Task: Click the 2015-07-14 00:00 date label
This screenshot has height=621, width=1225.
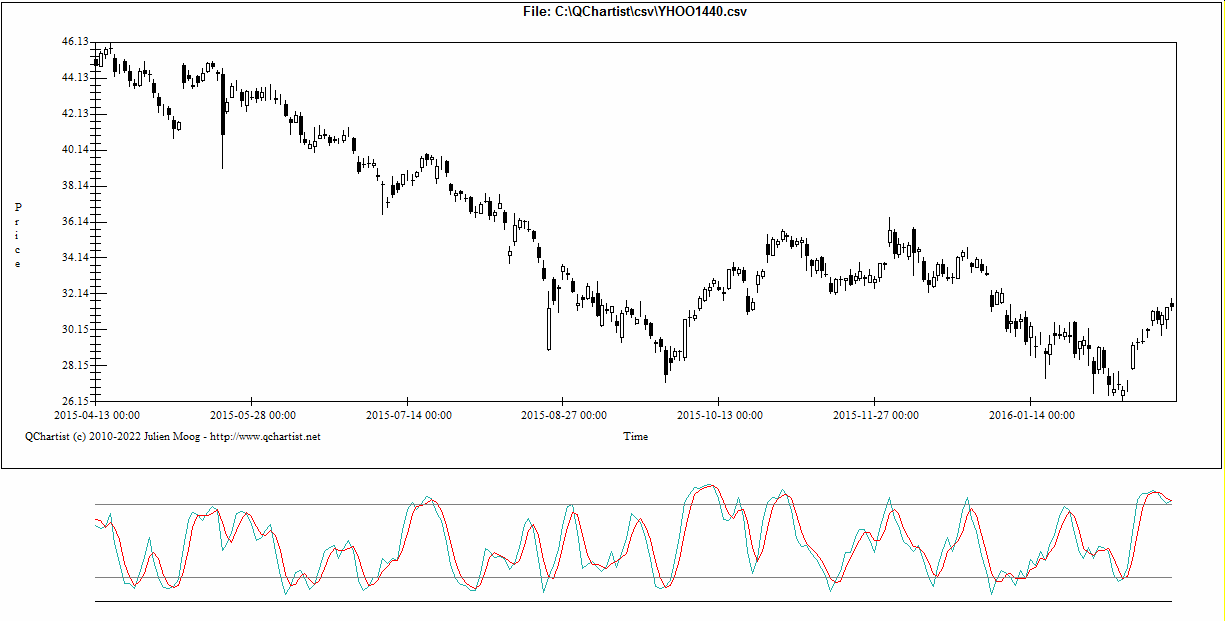Action: coord(408,415)
